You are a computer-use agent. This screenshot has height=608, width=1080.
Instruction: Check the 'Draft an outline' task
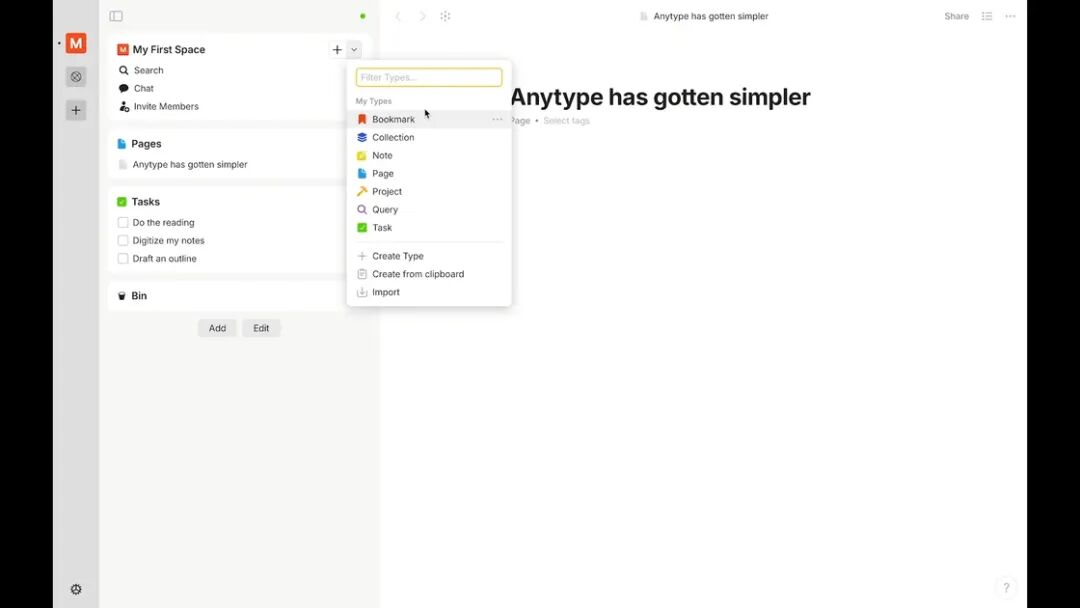pos(123,258)
